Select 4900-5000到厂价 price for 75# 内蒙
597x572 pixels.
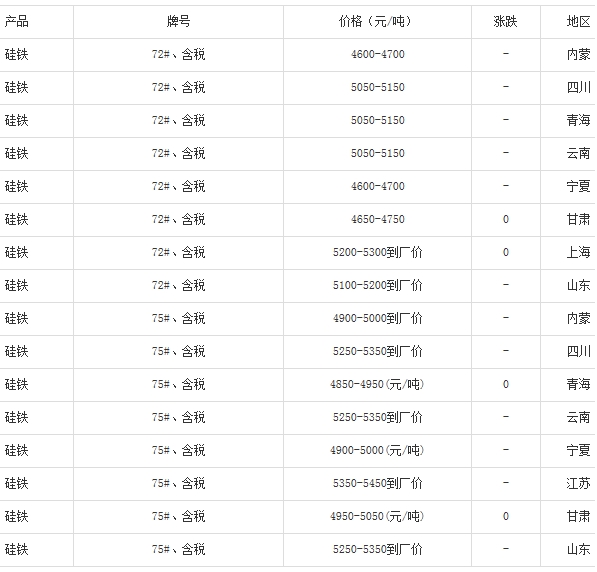377,318
